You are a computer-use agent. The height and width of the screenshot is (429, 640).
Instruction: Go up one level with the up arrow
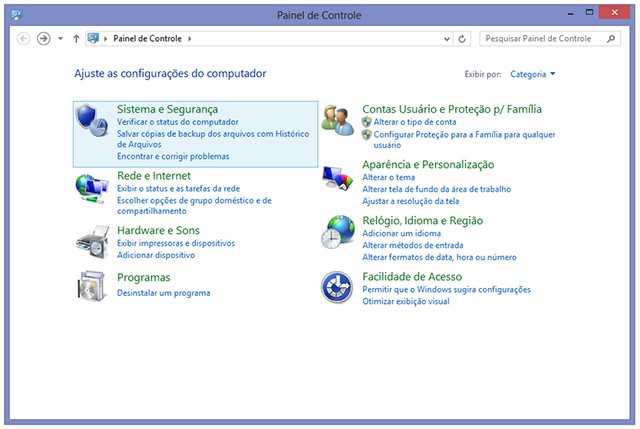pyautogui.click(x=77, y=38)
